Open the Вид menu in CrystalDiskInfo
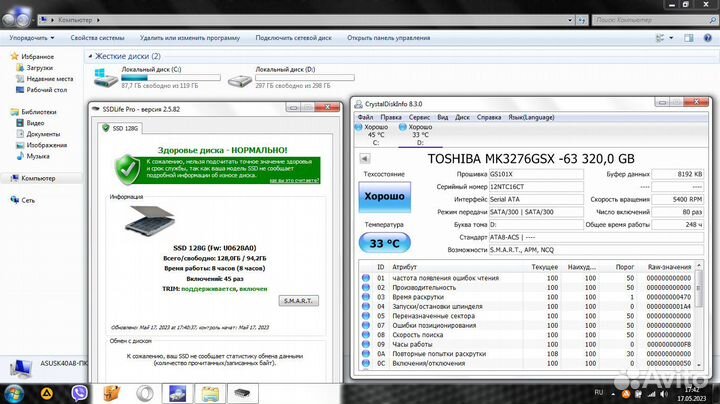Screen dimensions: 720x404 [442, 117]
